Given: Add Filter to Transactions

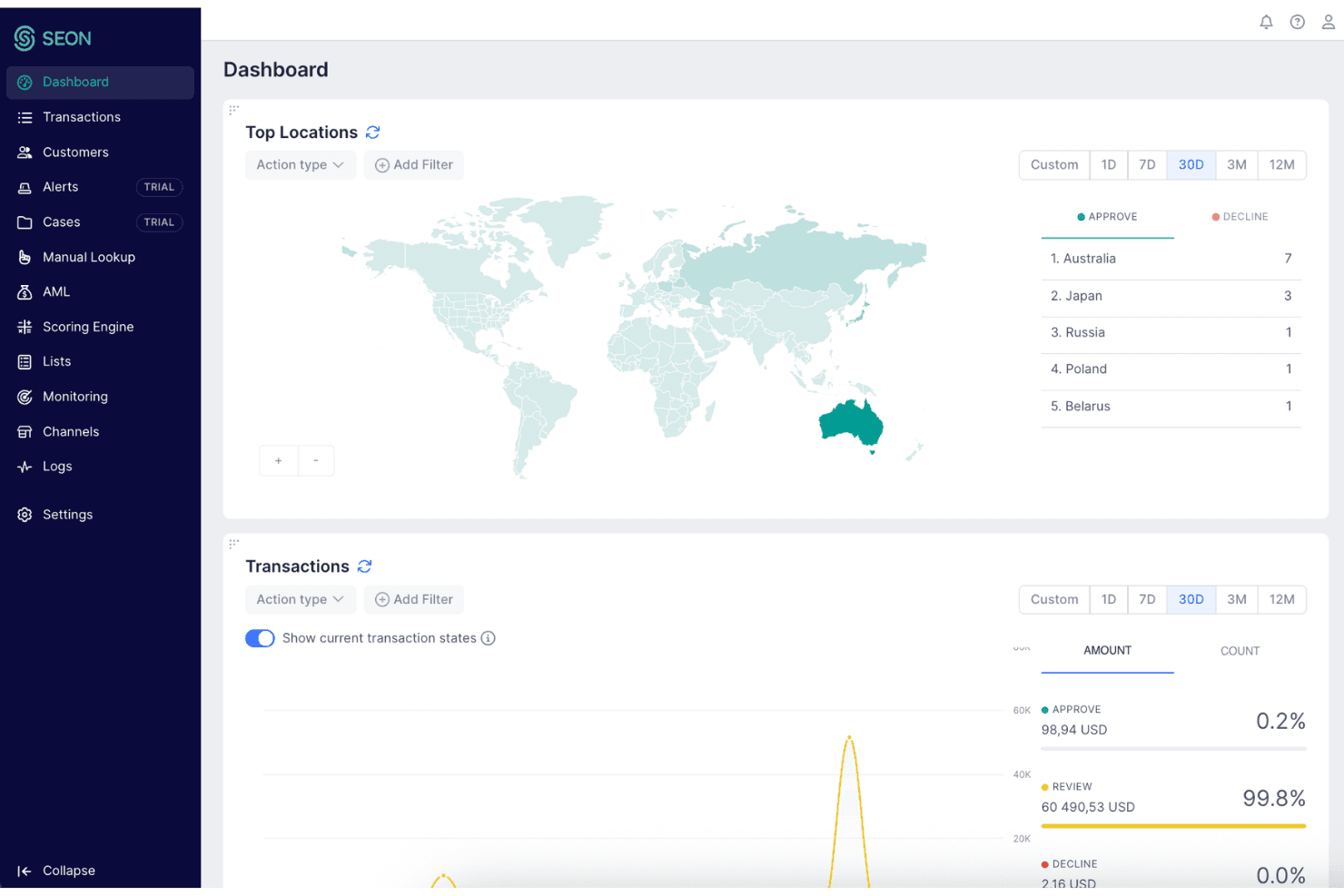Looking at the screenshot, I should (x=414, y=599).
